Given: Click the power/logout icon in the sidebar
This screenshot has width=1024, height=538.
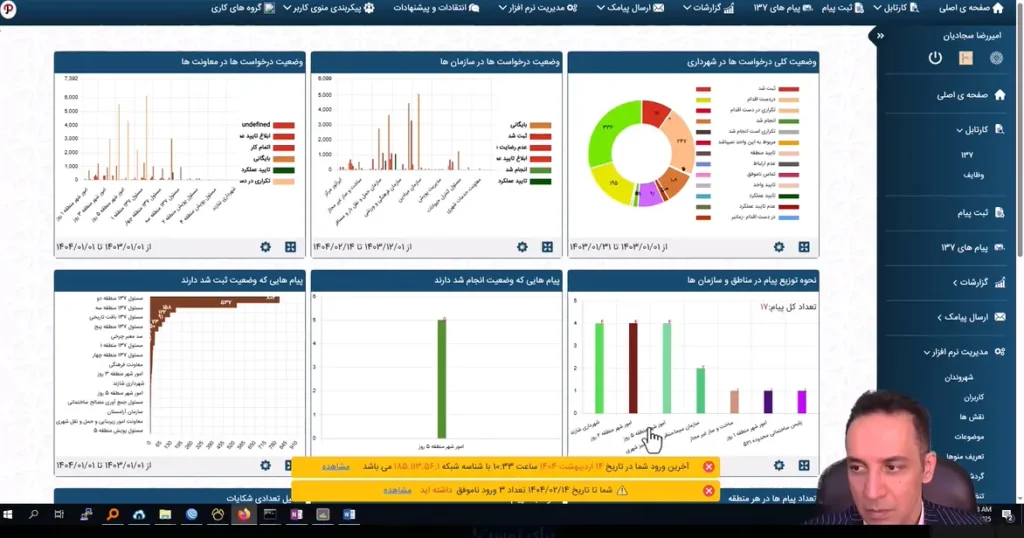Looking at the screenshot, I should pos(935,58).
